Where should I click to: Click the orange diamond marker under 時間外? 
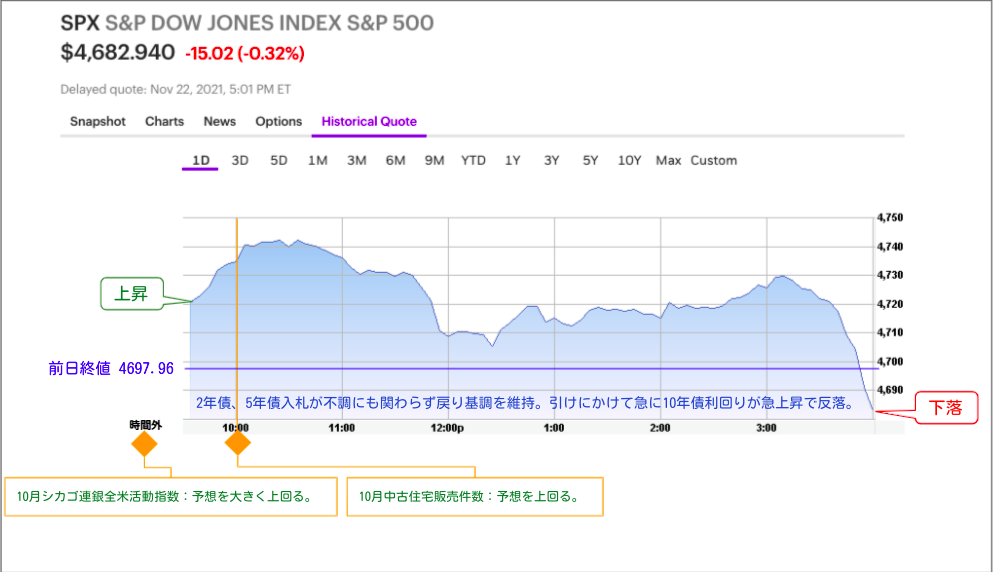[x=144, y=444]
